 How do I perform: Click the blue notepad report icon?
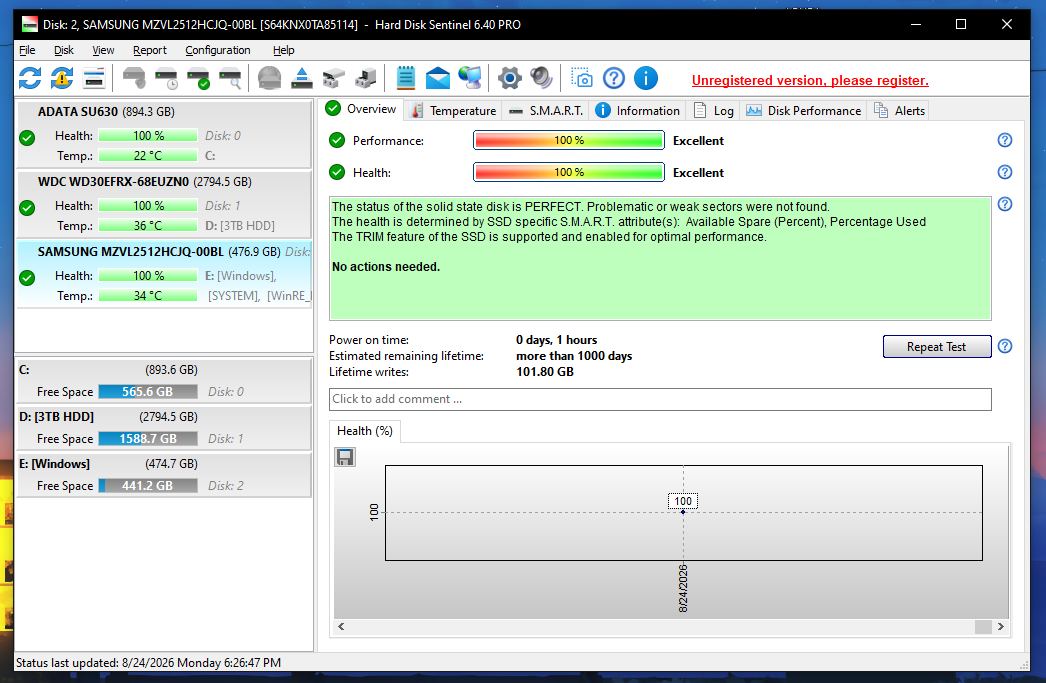coord(406,79)
